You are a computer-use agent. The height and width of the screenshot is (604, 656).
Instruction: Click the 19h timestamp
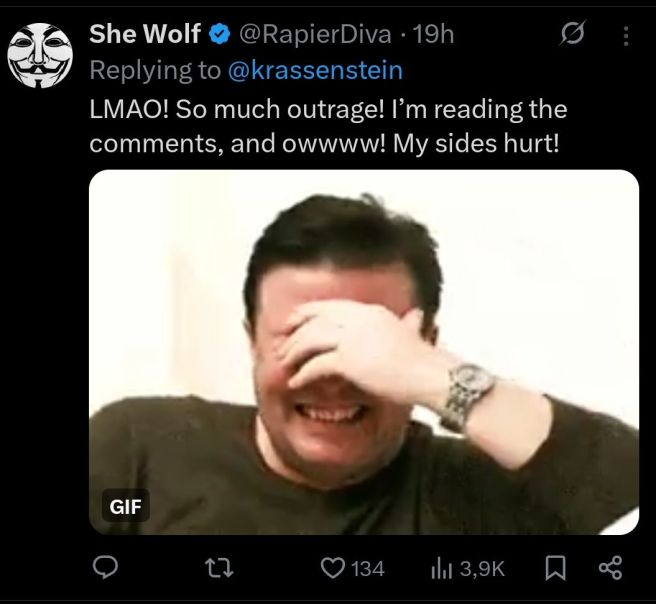pos(433,35)
